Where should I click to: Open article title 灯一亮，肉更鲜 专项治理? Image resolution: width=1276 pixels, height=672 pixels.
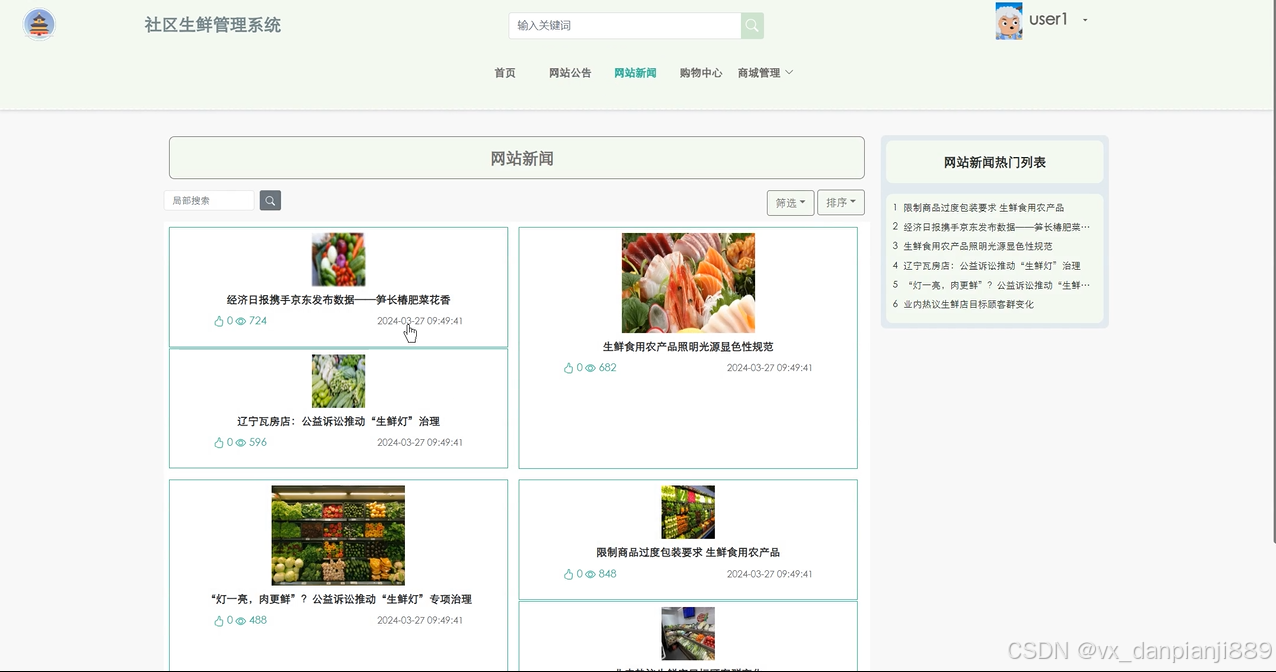(x=341, y=600)
